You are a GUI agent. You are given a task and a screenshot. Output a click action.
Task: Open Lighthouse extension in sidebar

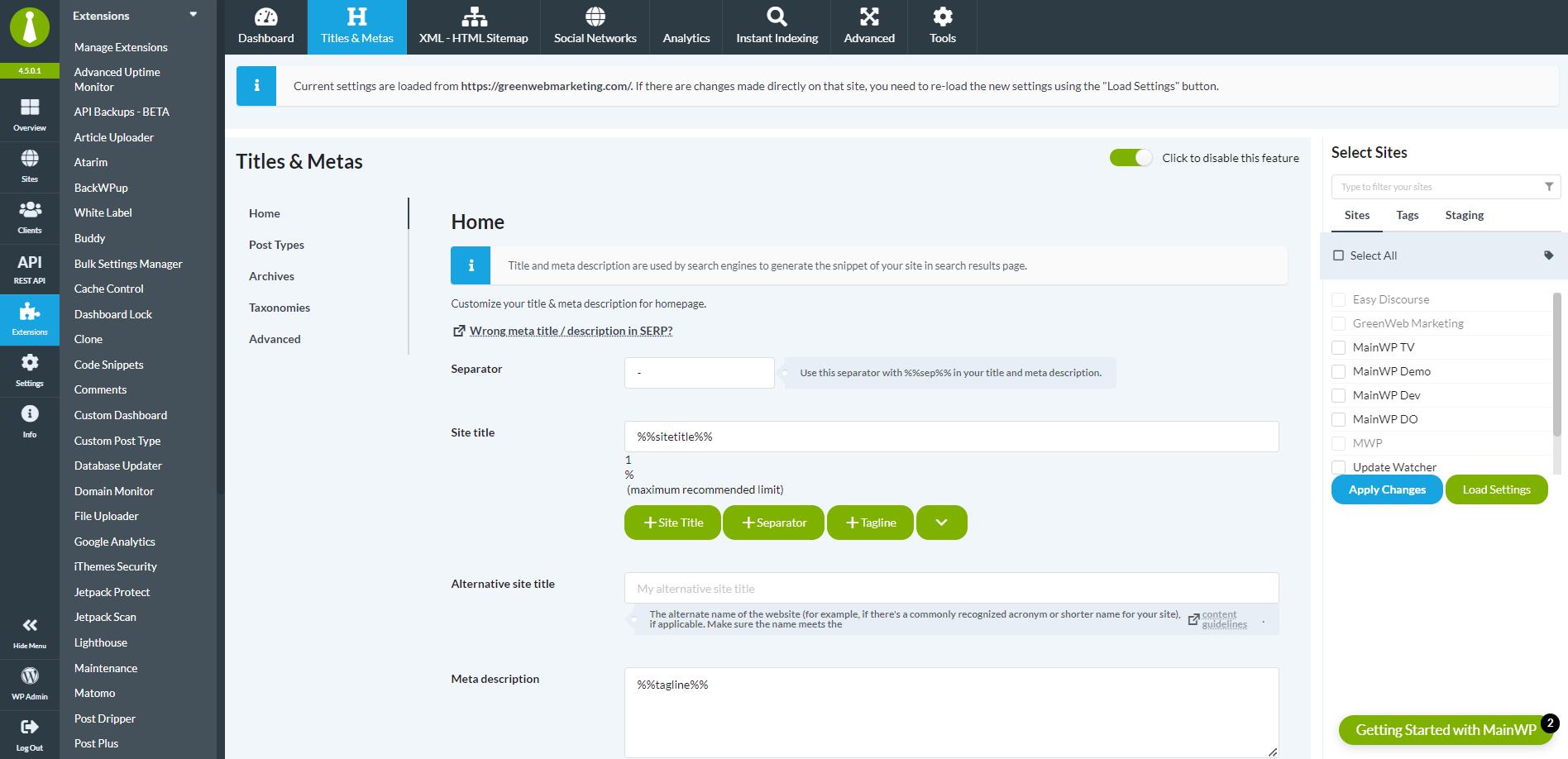click(101, 642)
